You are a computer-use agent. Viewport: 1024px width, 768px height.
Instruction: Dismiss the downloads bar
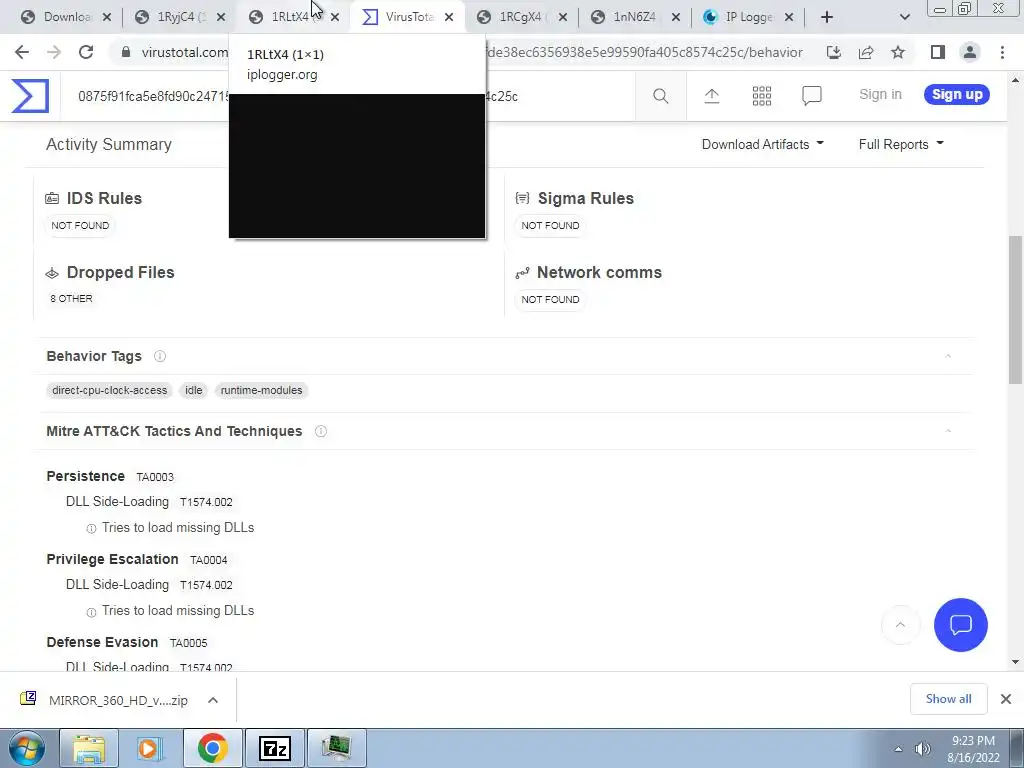[1006, 699]
